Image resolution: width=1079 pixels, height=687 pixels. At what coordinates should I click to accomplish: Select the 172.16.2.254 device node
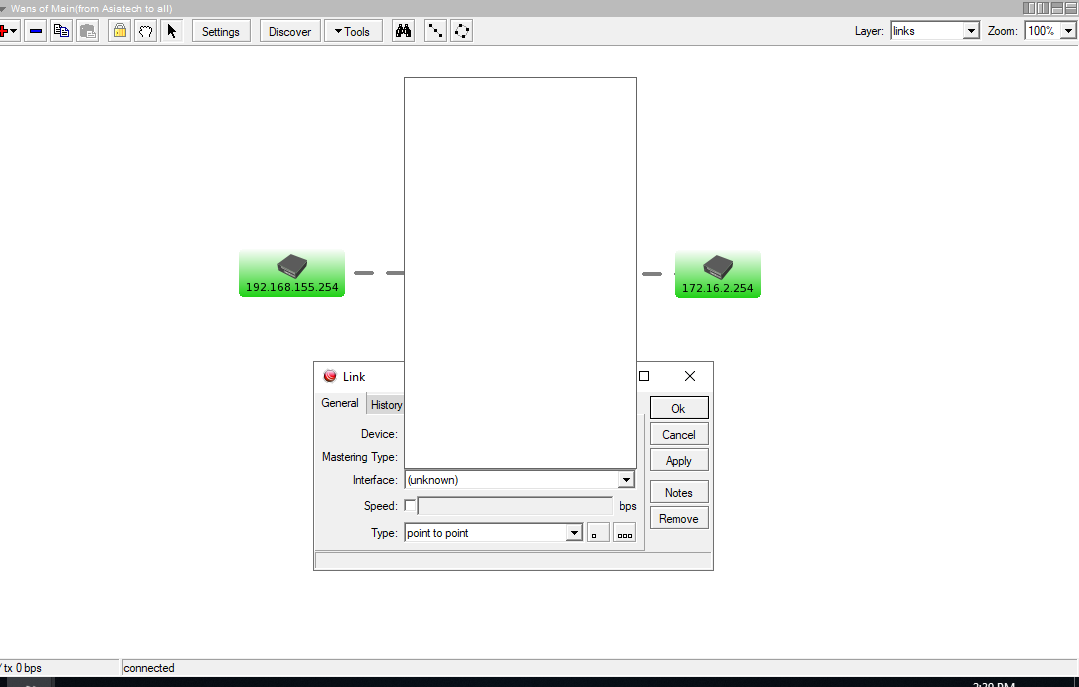(x=718, y=275)
